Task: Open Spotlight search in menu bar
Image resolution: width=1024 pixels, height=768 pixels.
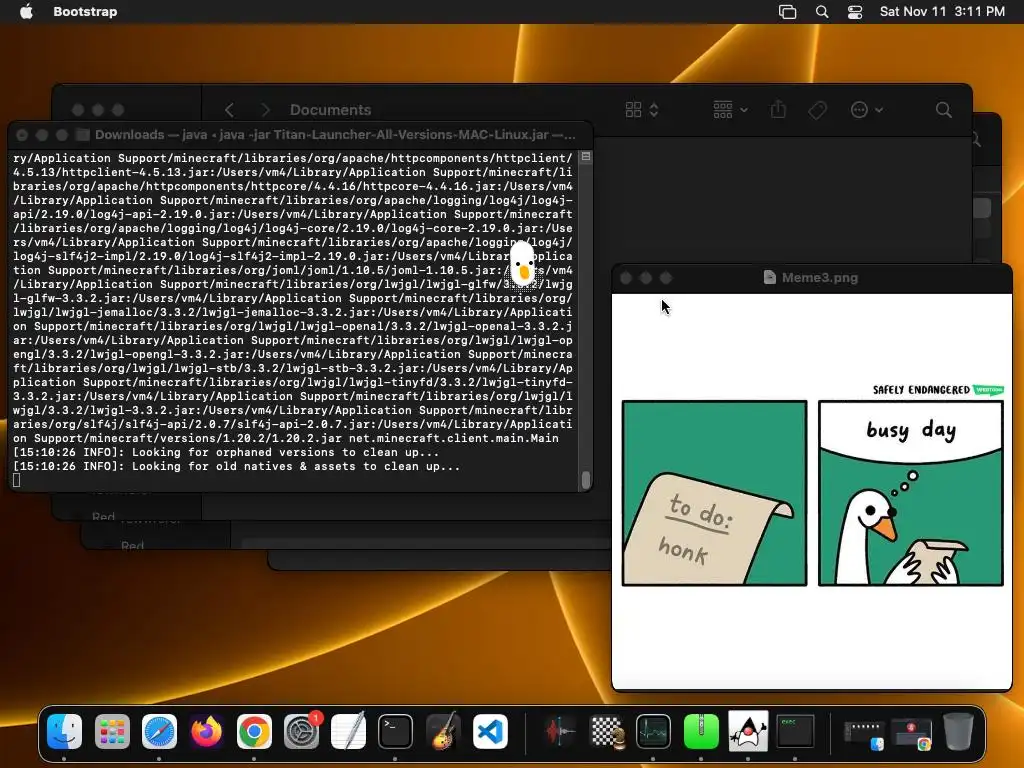Action: point(822,12)
